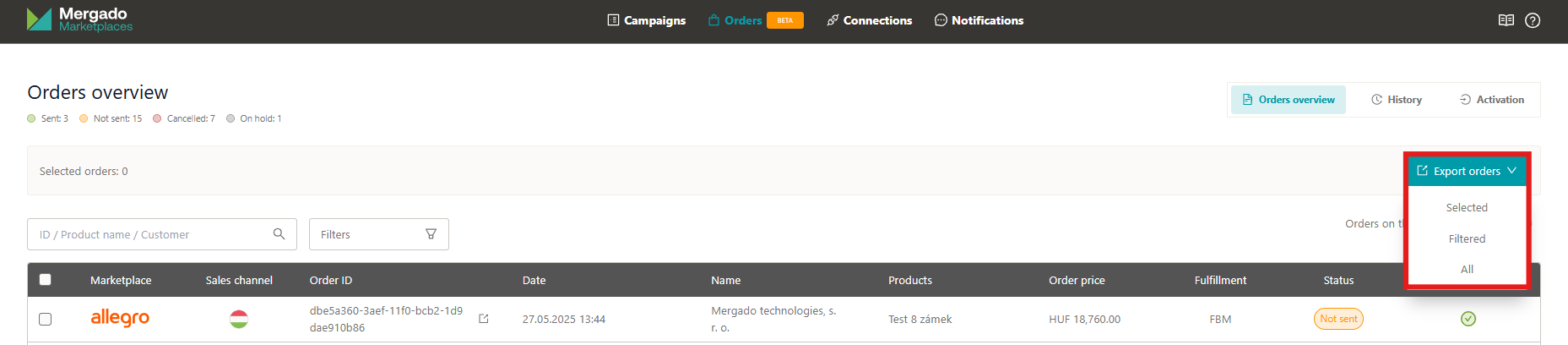The height and width of the screenshot is (345, 1568).
Task: Open the Activation tab
Action: (1492, 100)
